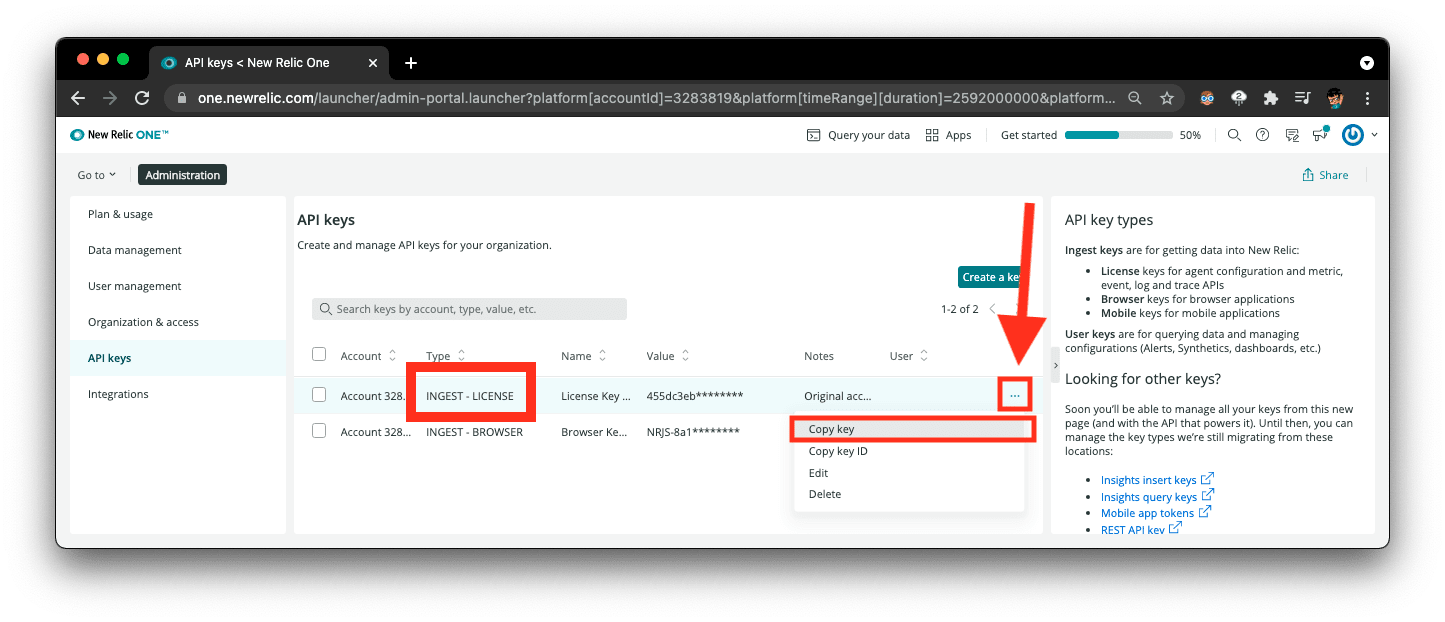Click the browser forward arrow

click(110, 98)
